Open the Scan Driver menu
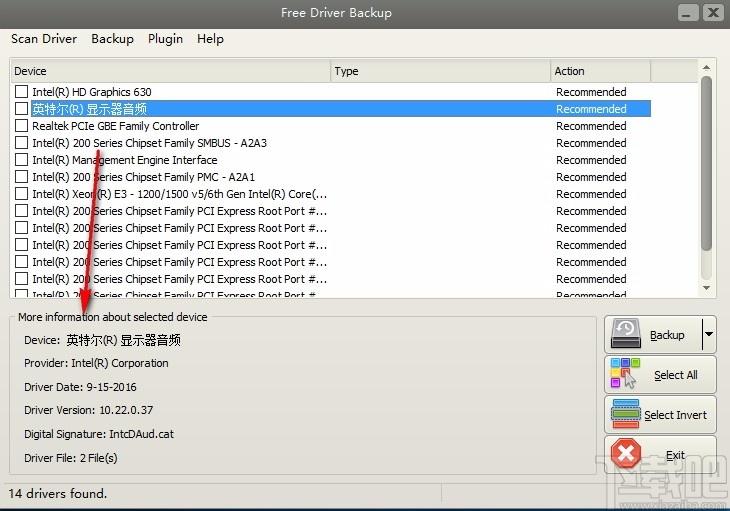The width and height of the screenshot is (730, 511). click(44, 39)
